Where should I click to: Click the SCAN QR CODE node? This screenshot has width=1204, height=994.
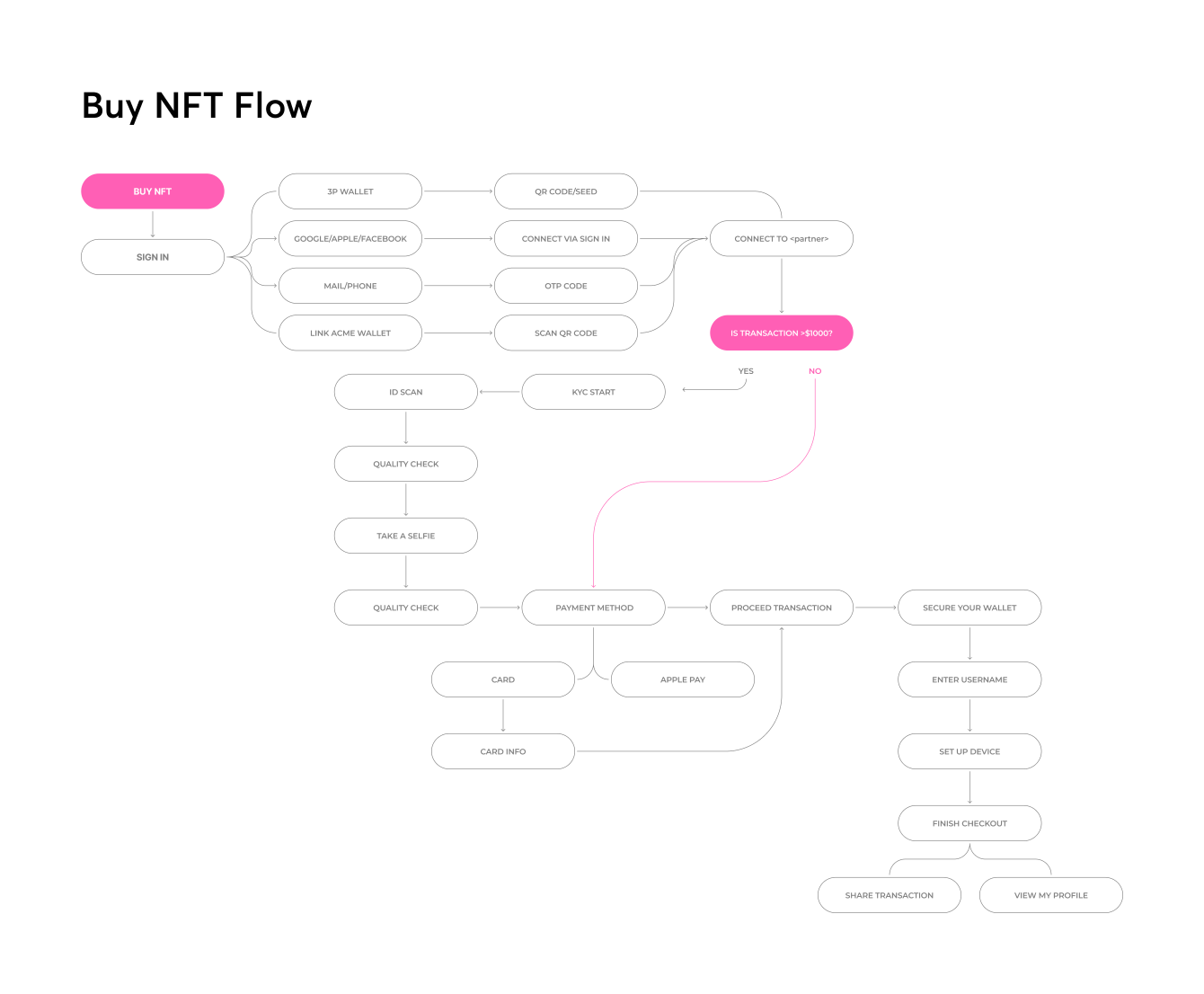(566, 333)
